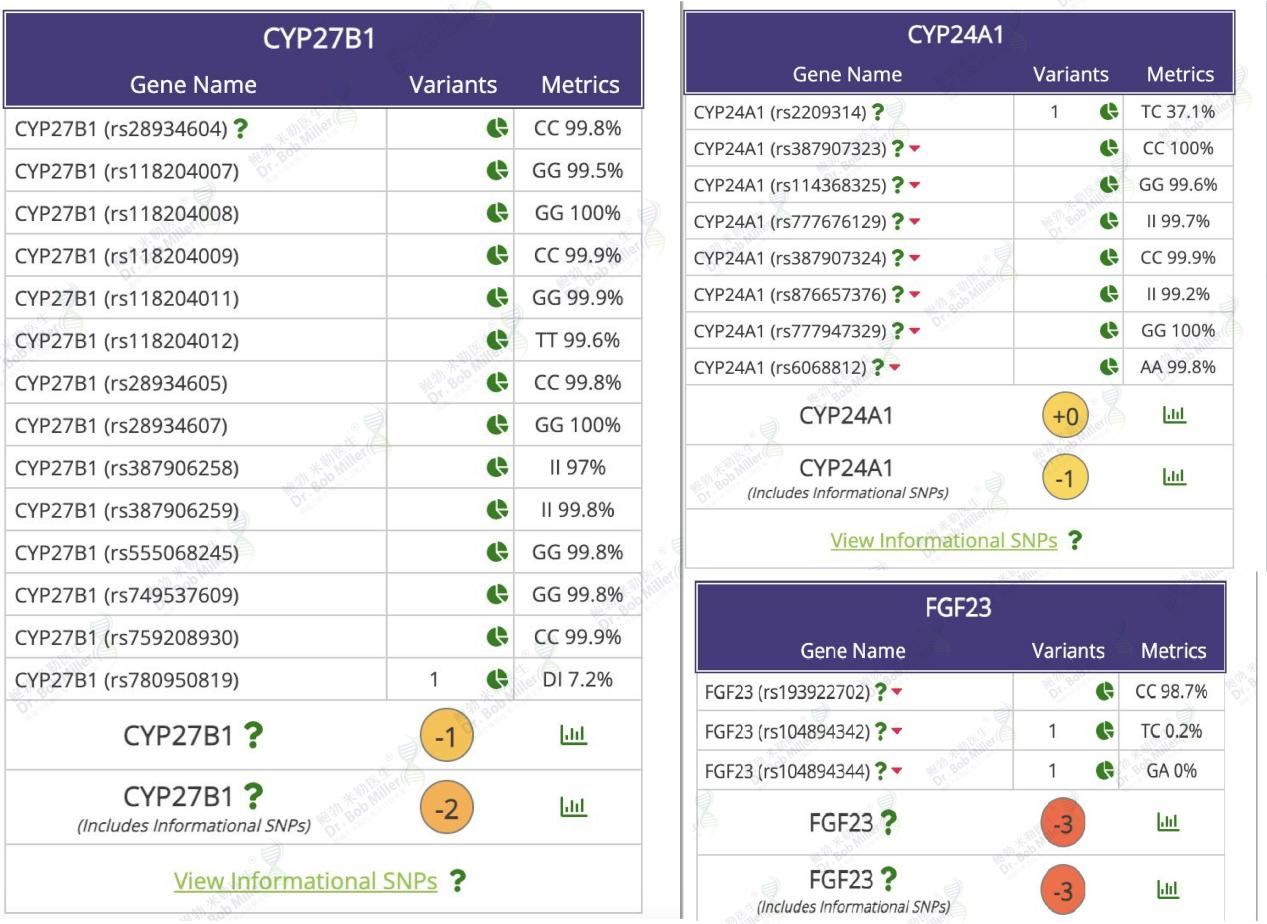
Task: Open pie chart for CYP27B1 rs780950819
Action: [497, 680]
